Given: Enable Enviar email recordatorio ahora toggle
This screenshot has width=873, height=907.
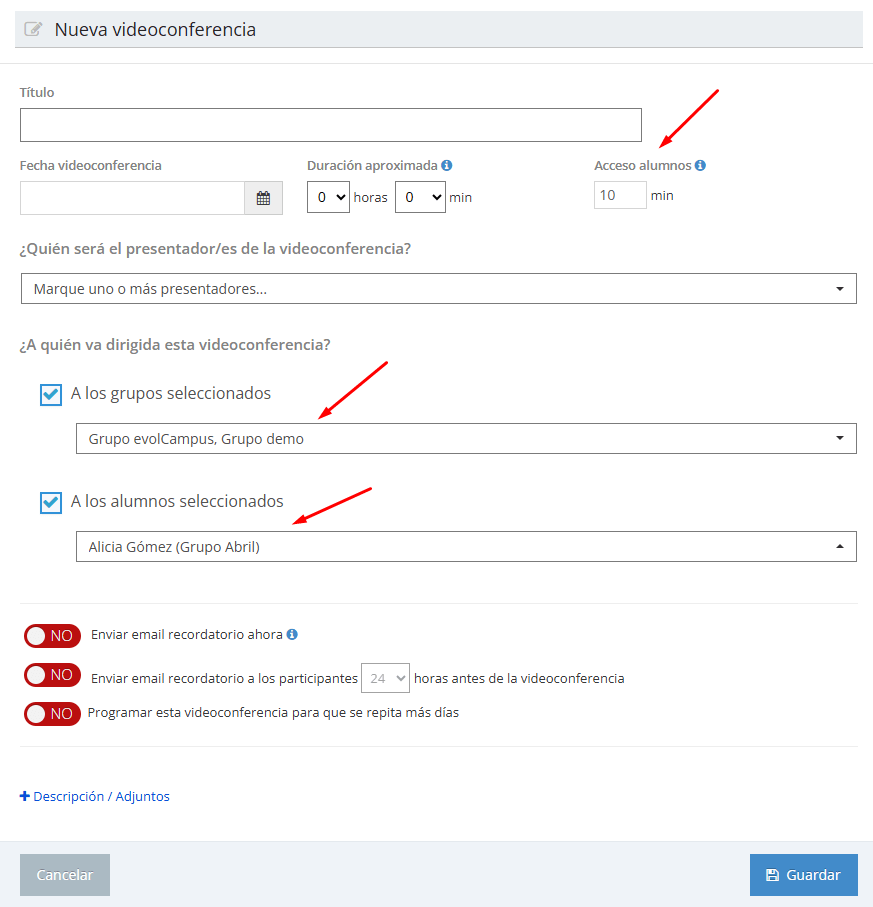Looking at the screenshot, I should coord(52,636).
